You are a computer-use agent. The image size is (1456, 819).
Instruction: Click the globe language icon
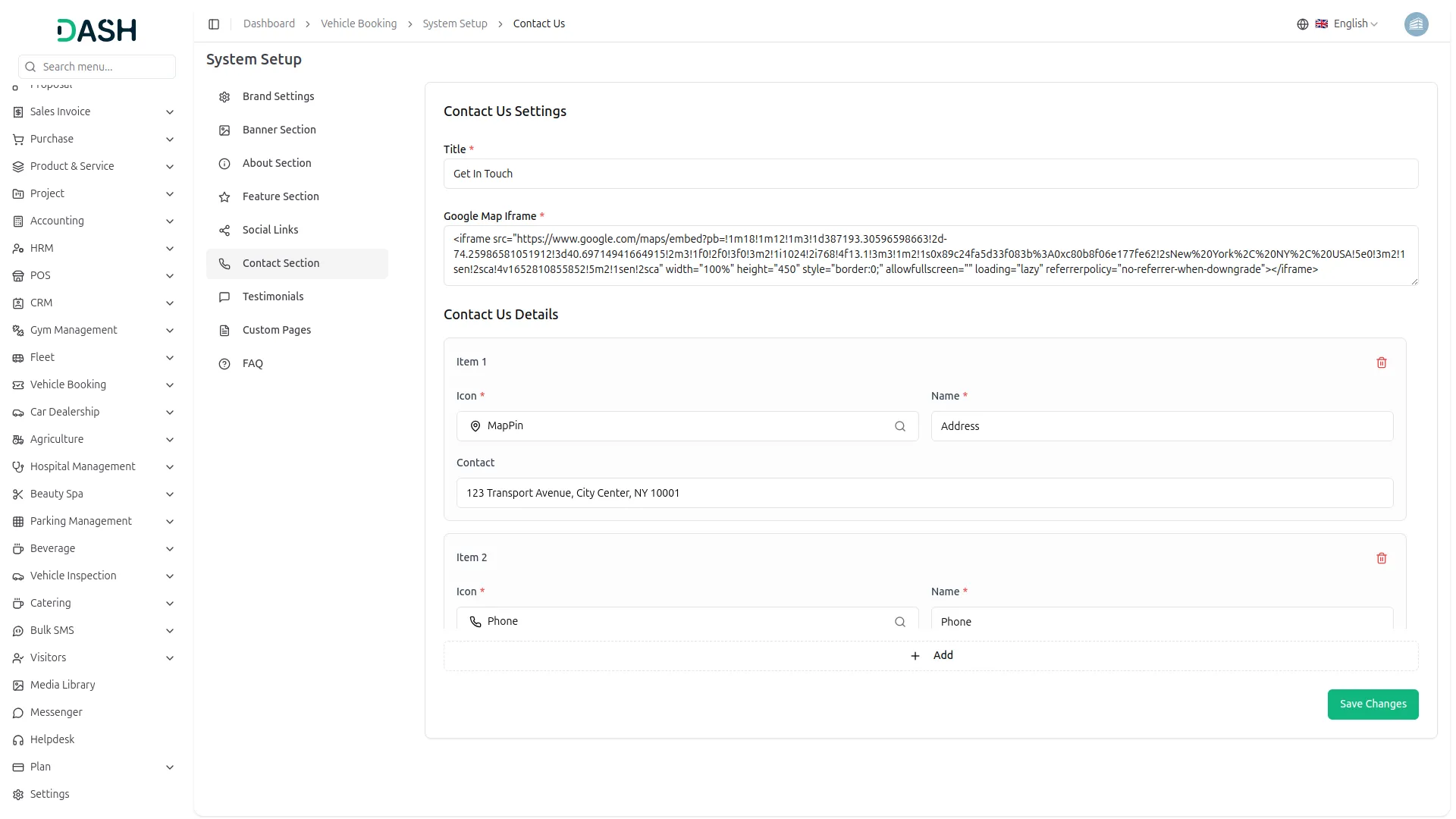pos(1302,24)
